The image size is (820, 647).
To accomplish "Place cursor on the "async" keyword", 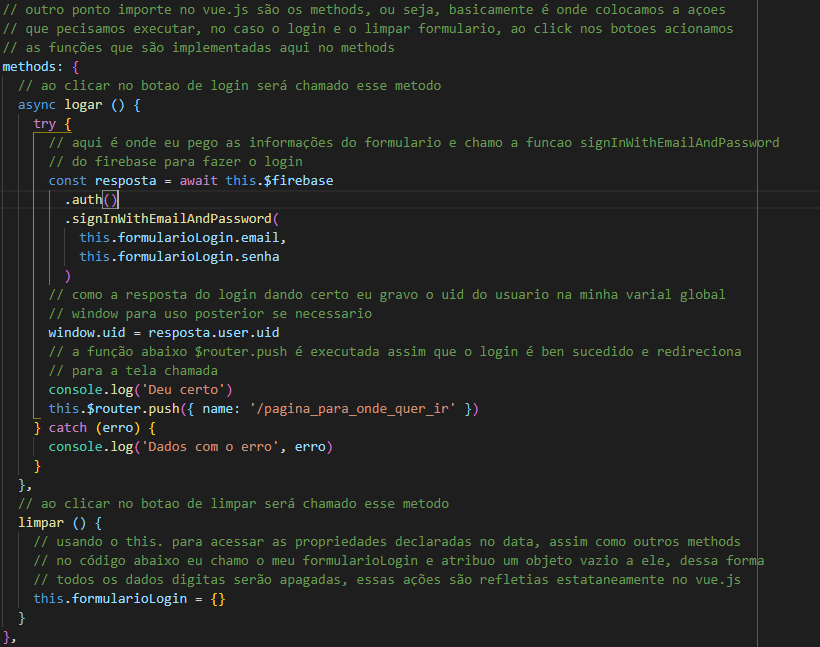I will pos(37,105).
